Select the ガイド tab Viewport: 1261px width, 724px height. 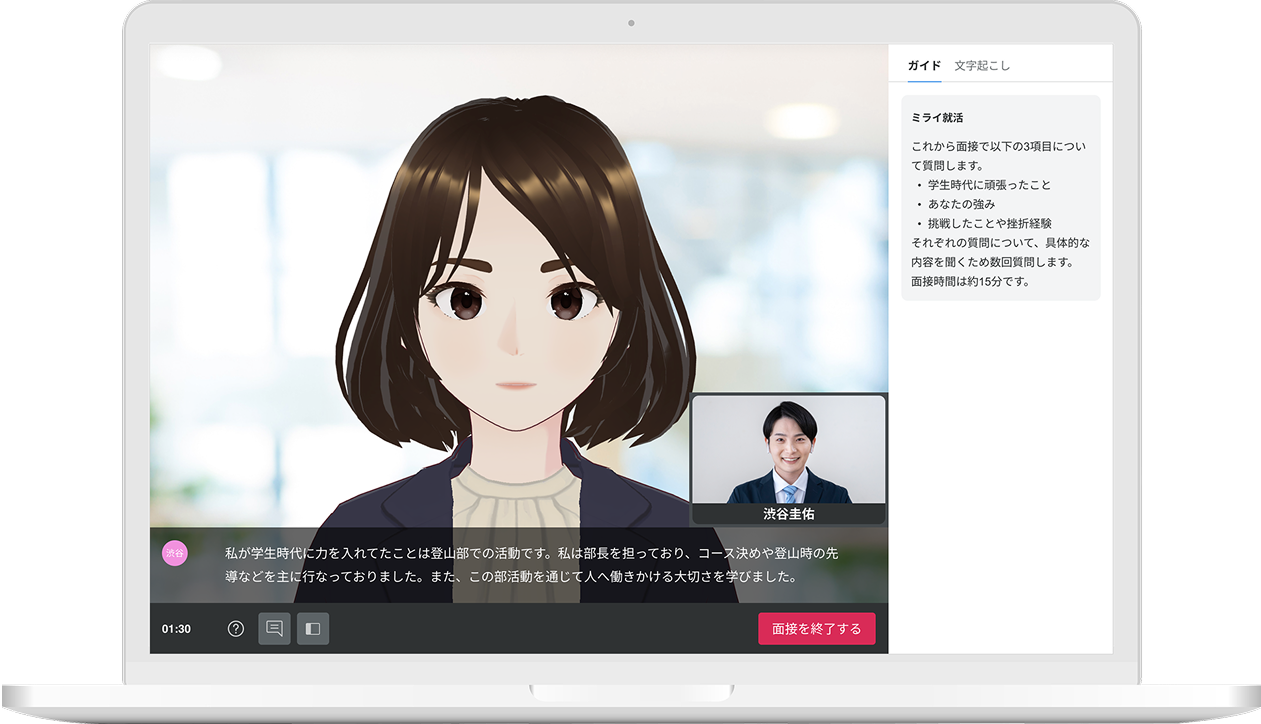[924, 66]
